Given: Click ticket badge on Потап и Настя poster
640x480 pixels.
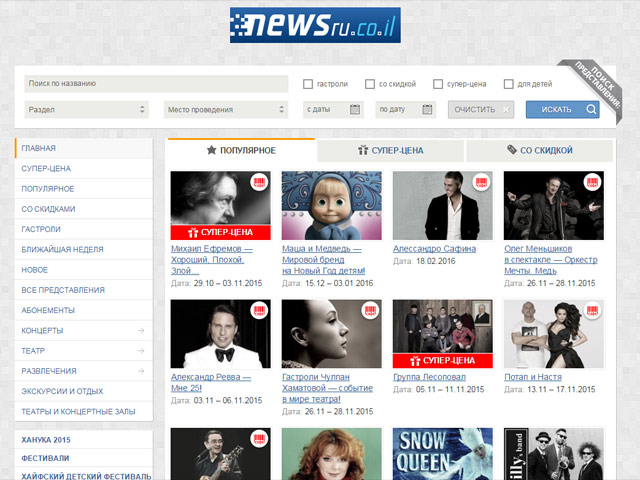Looking at the screenshot, I should click(x=592, y=311).
